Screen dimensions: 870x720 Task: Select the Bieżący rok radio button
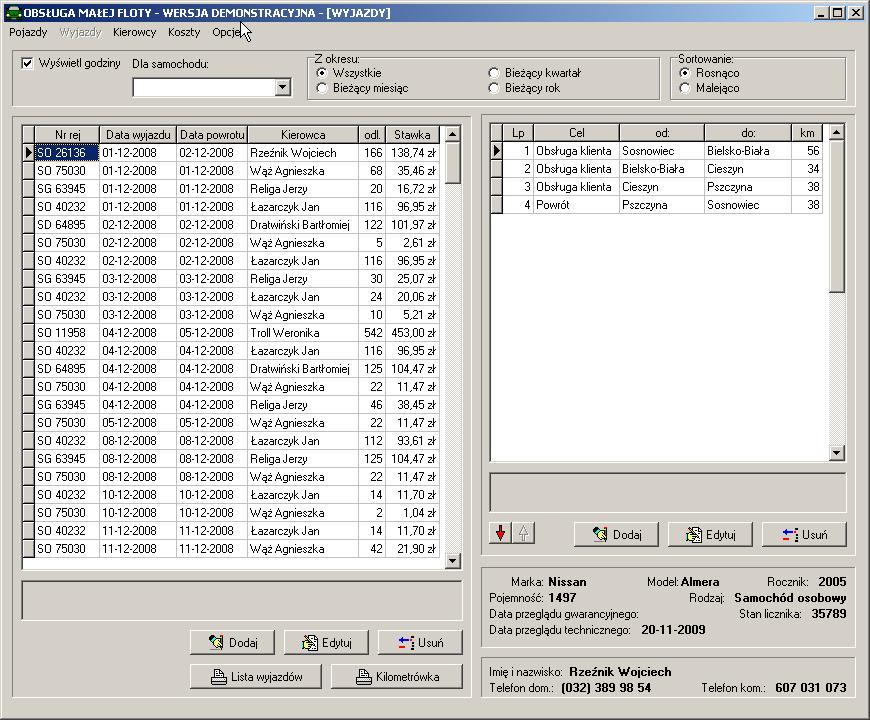[494, 88]
